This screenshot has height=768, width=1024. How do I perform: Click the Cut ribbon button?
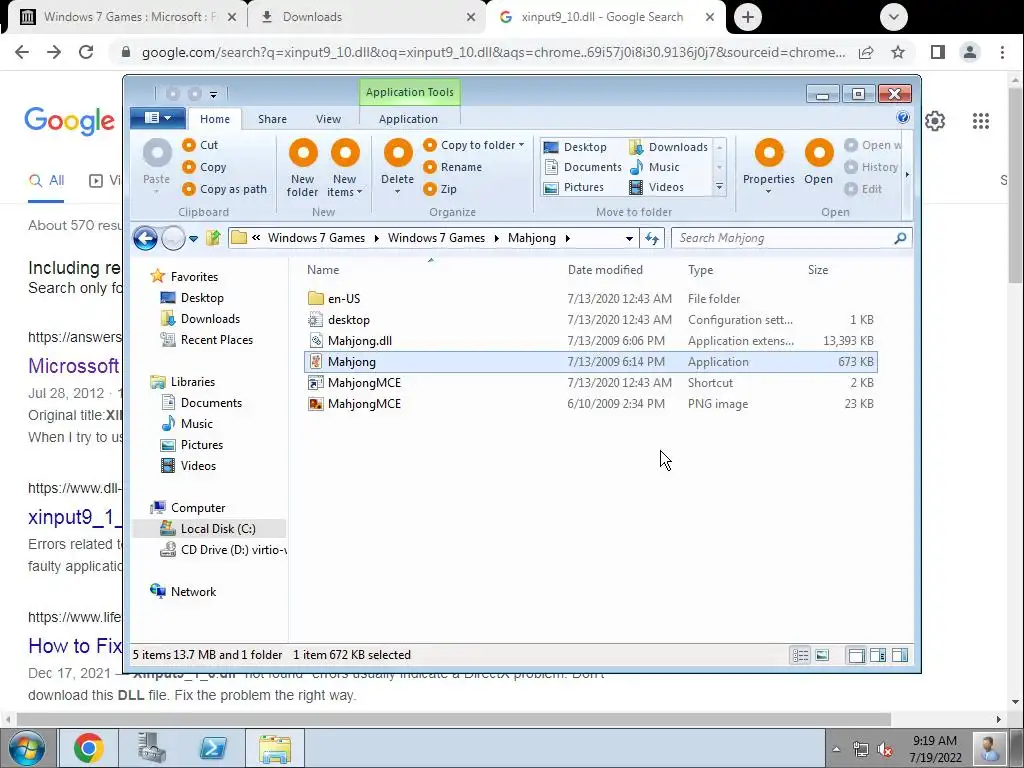pyautogui.click(x=200, y=145)
